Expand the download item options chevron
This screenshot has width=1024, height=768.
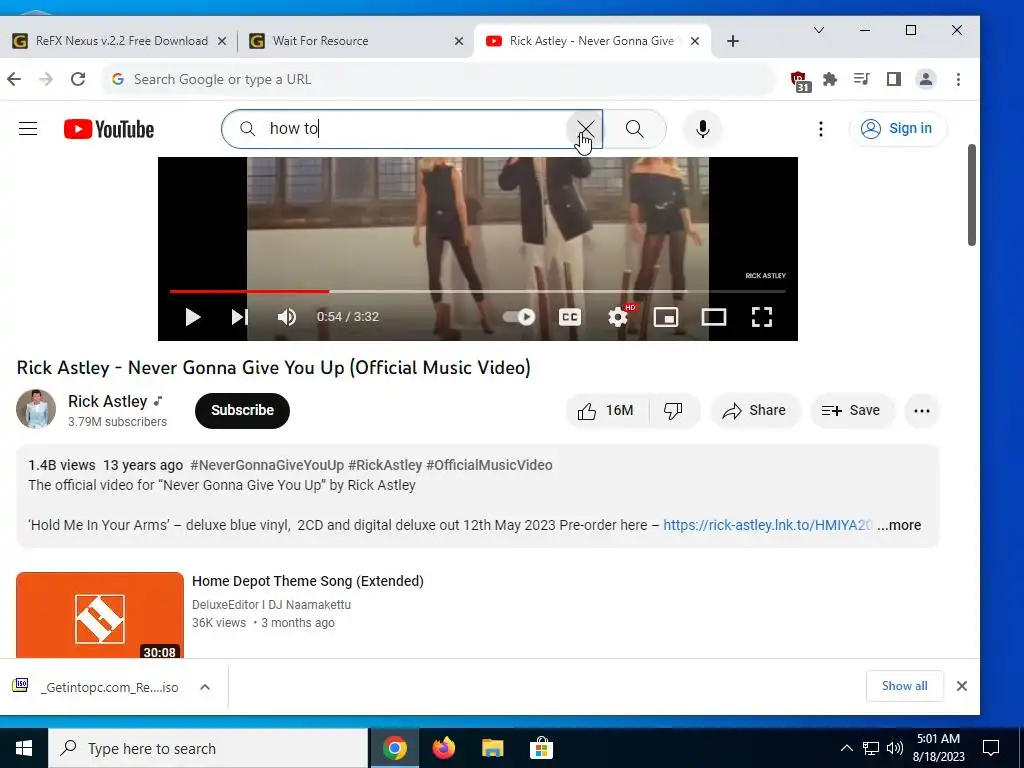[205, 687]
